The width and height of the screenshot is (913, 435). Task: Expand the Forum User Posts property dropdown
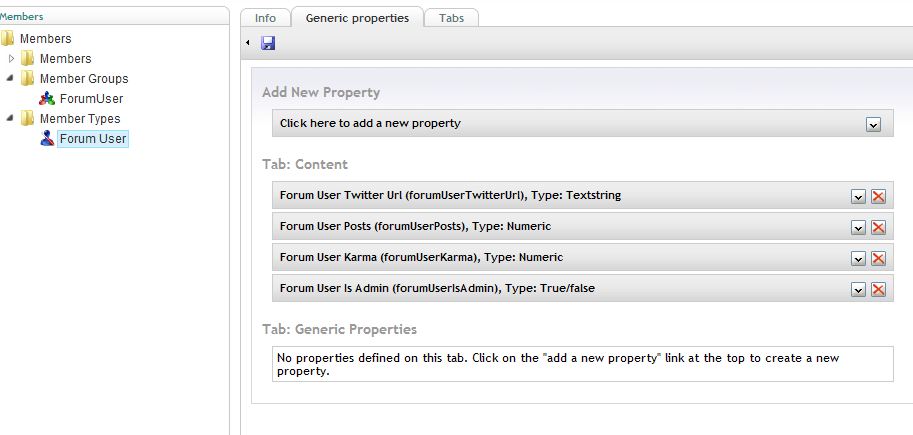click(858, 228)
